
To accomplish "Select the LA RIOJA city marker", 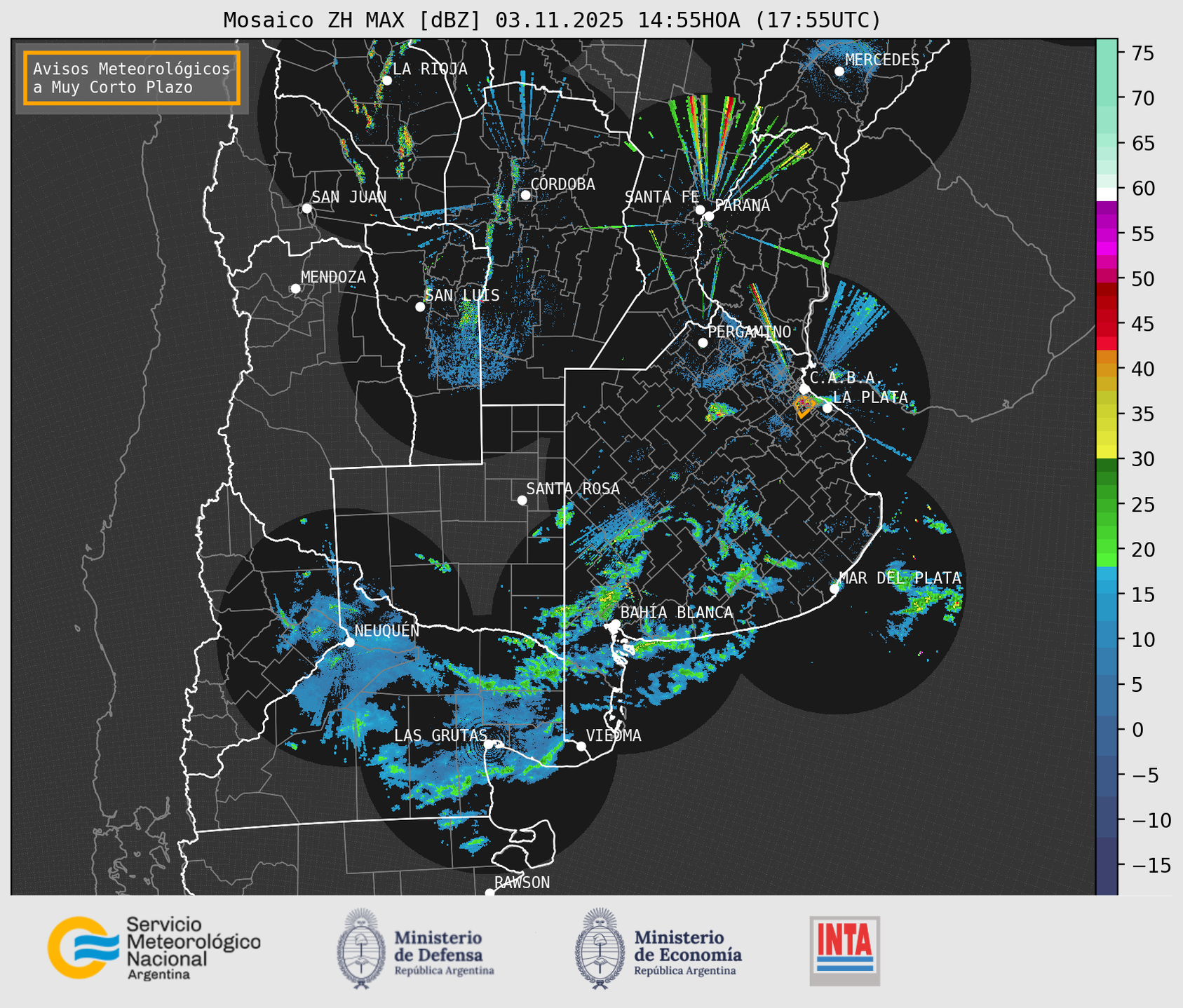I will click(x=386, y=81).
